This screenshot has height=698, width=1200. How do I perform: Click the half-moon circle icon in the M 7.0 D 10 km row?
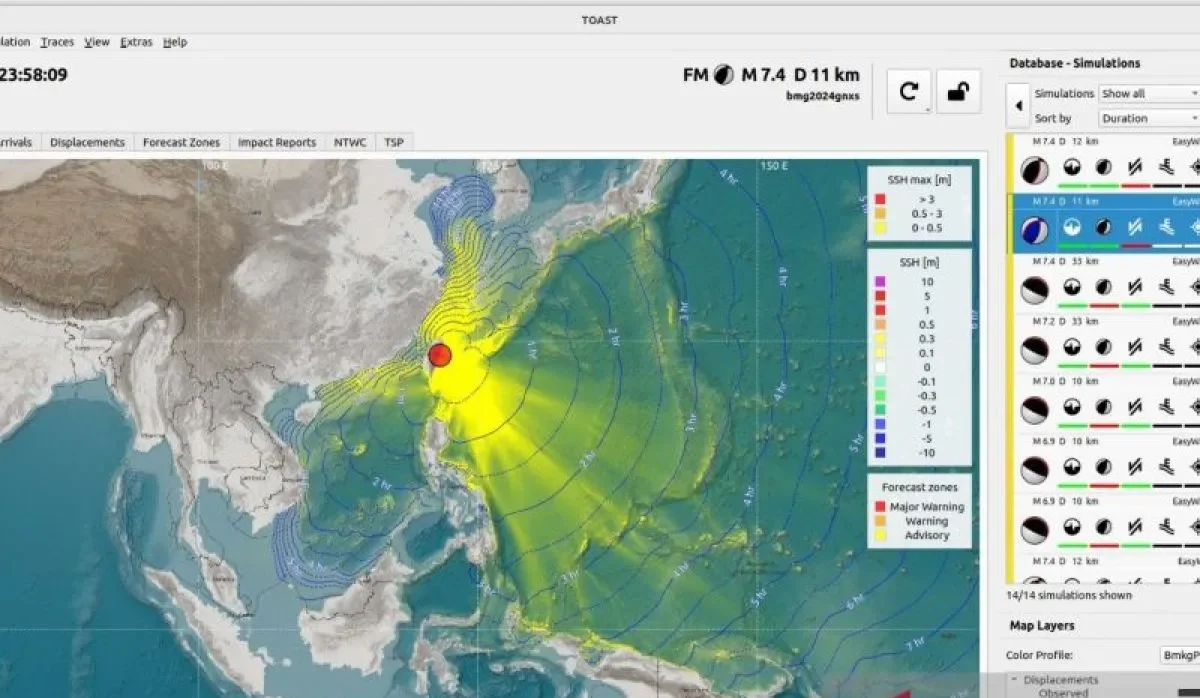click(1103, 408)
